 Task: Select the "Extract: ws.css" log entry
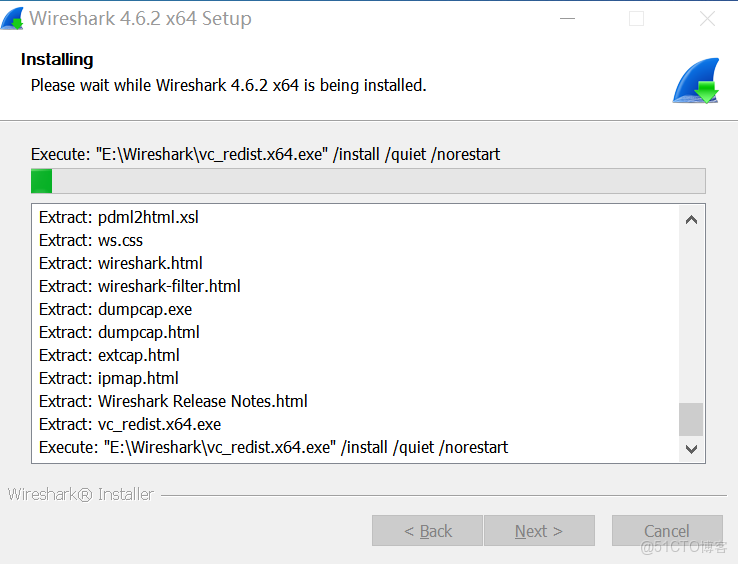[x=91, y=240]
